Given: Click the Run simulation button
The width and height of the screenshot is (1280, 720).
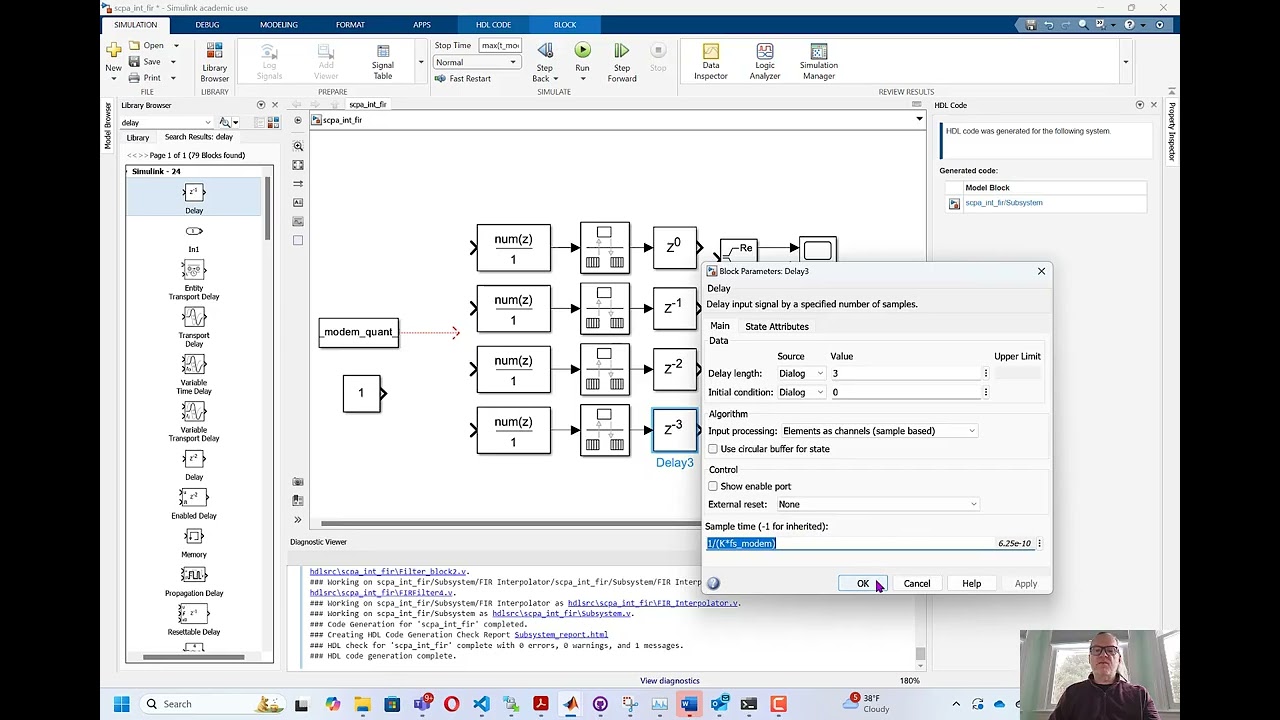Looking at the screenshot, I should coord(582,50).
